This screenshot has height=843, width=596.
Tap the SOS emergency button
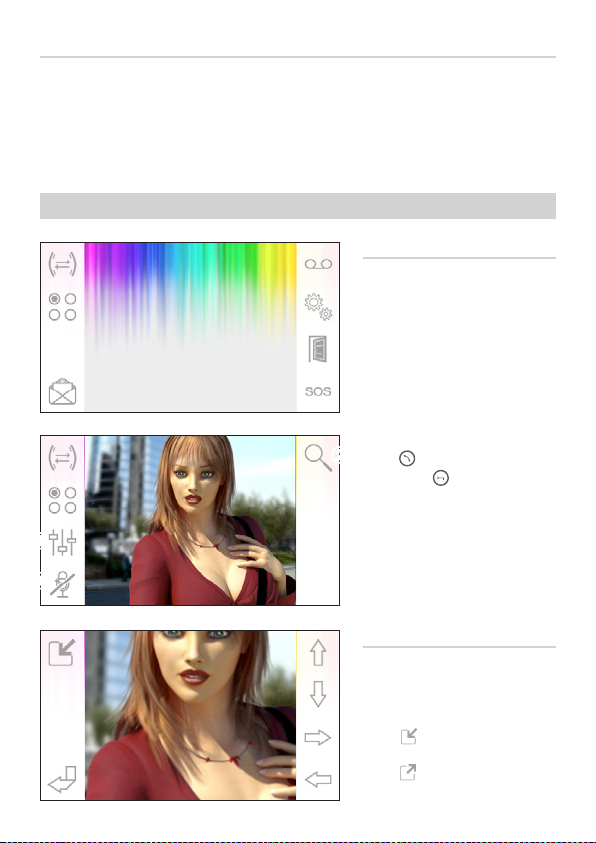pyautogui.click(x=318, y=391)
